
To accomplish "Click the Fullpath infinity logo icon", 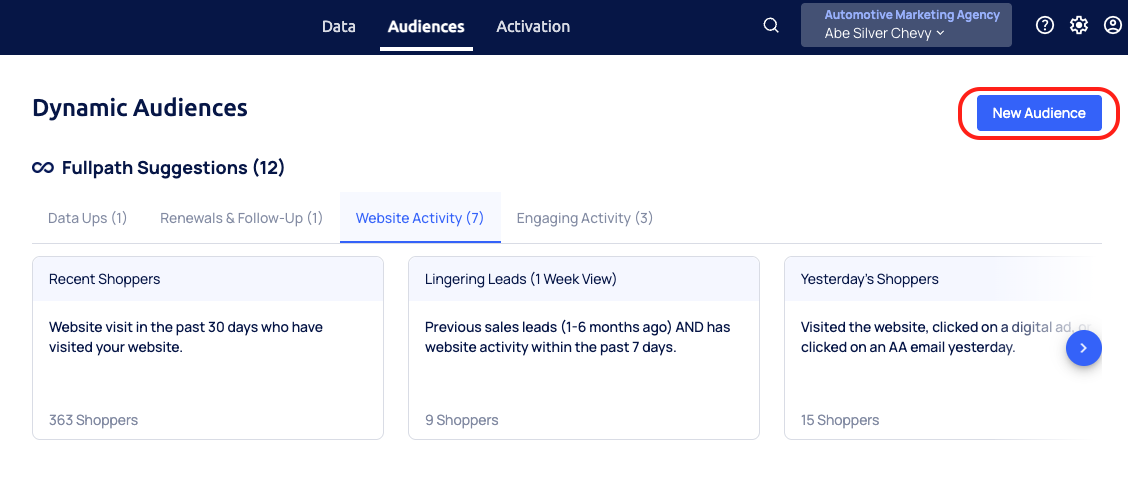I will (43, 168).
